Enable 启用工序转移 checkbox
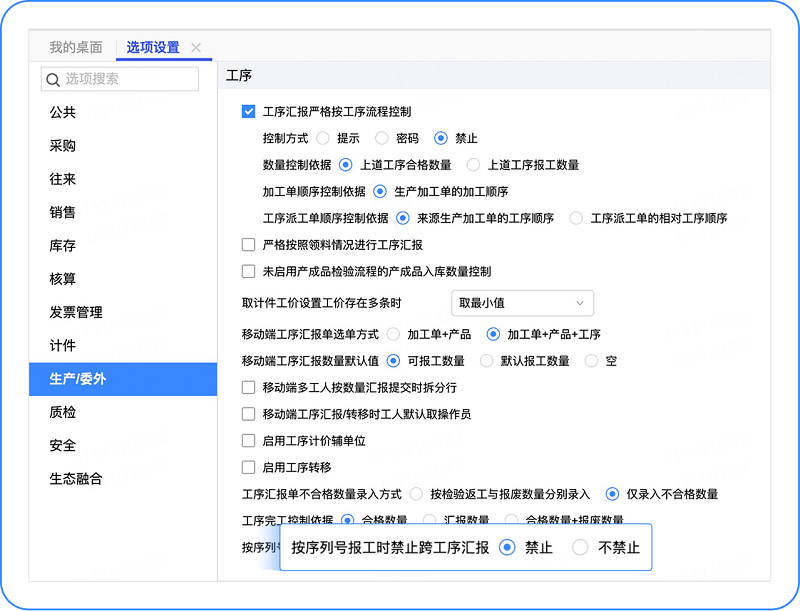The image size is (800, 611). (248, 467)
